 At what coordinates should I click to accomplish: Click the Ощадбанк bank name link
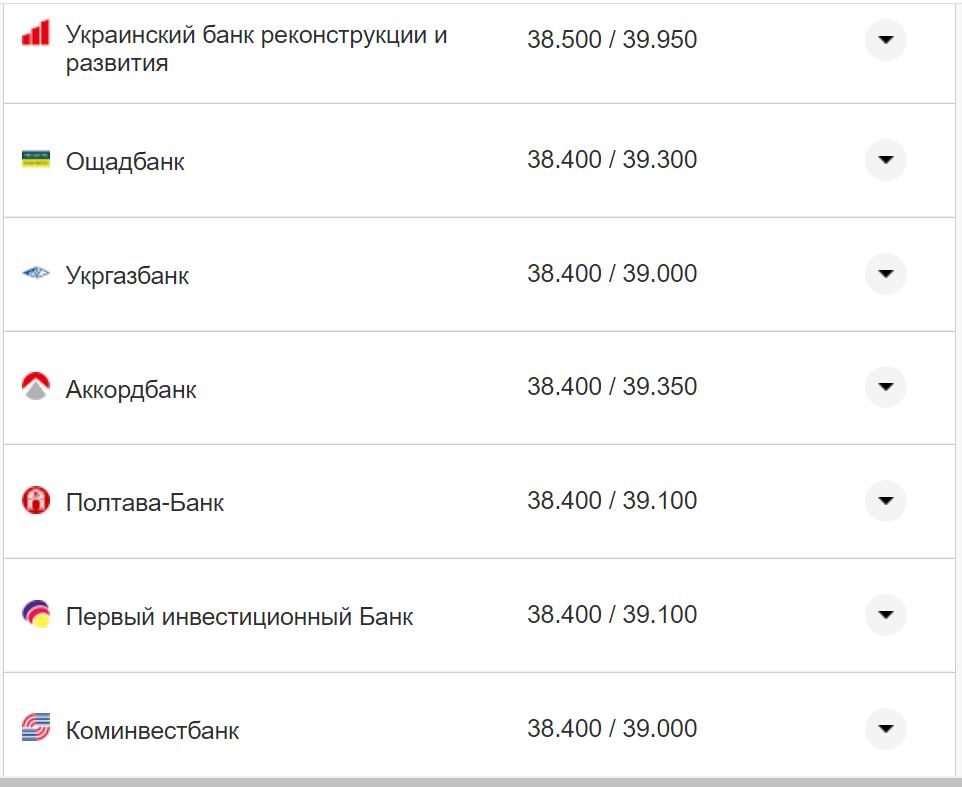[x=124, y=161]
